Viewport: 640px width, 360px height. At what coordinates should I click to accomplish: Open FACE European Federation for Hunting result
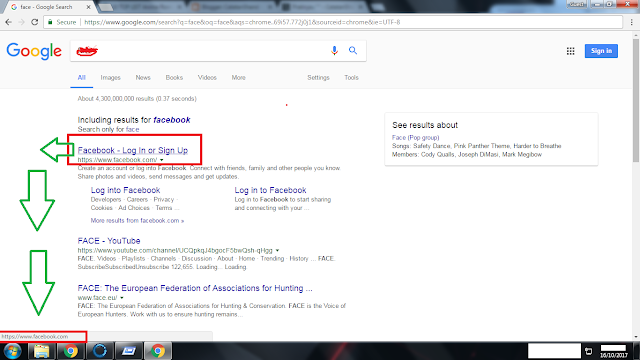195,288
